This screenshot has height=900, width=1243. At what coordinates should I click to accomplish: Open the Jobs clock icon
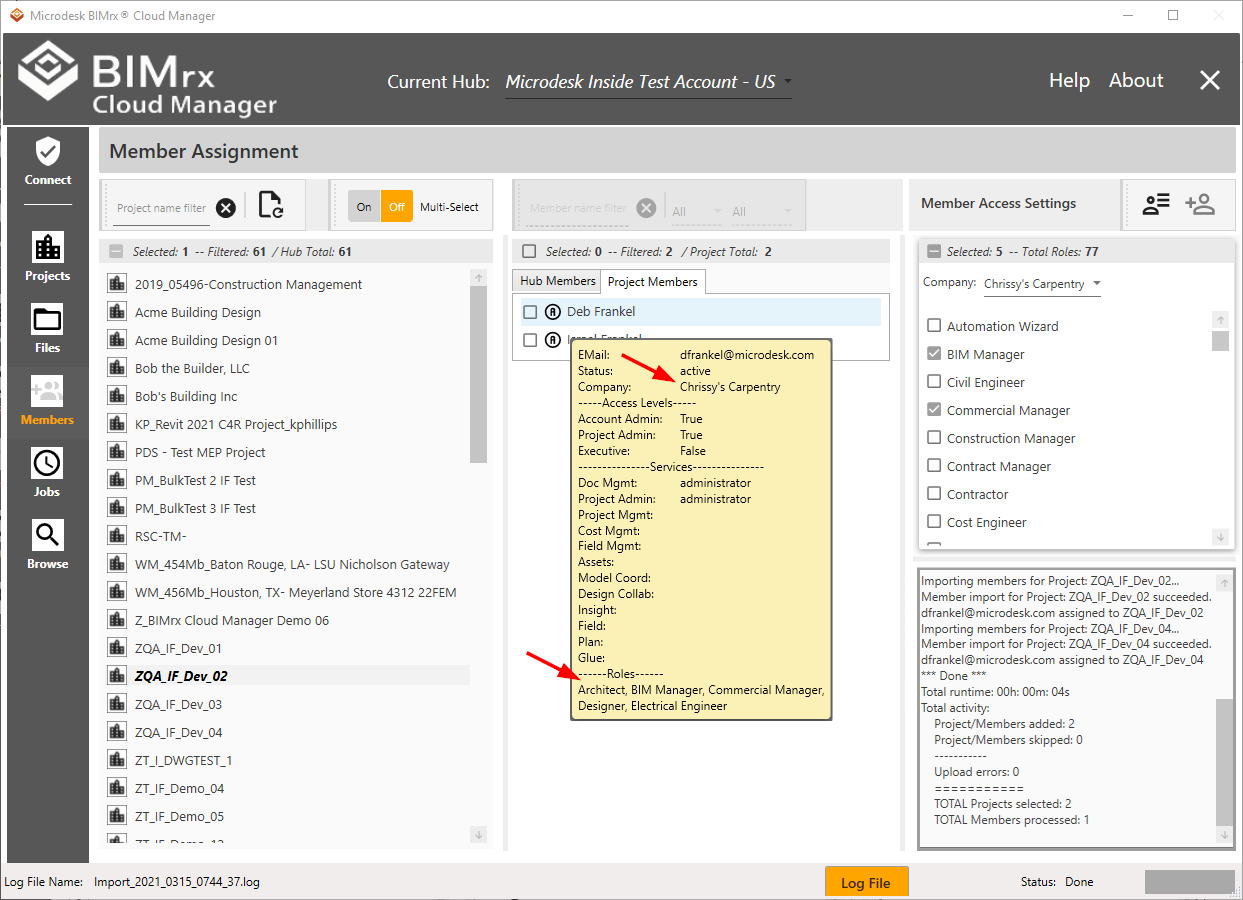[48, 463]
